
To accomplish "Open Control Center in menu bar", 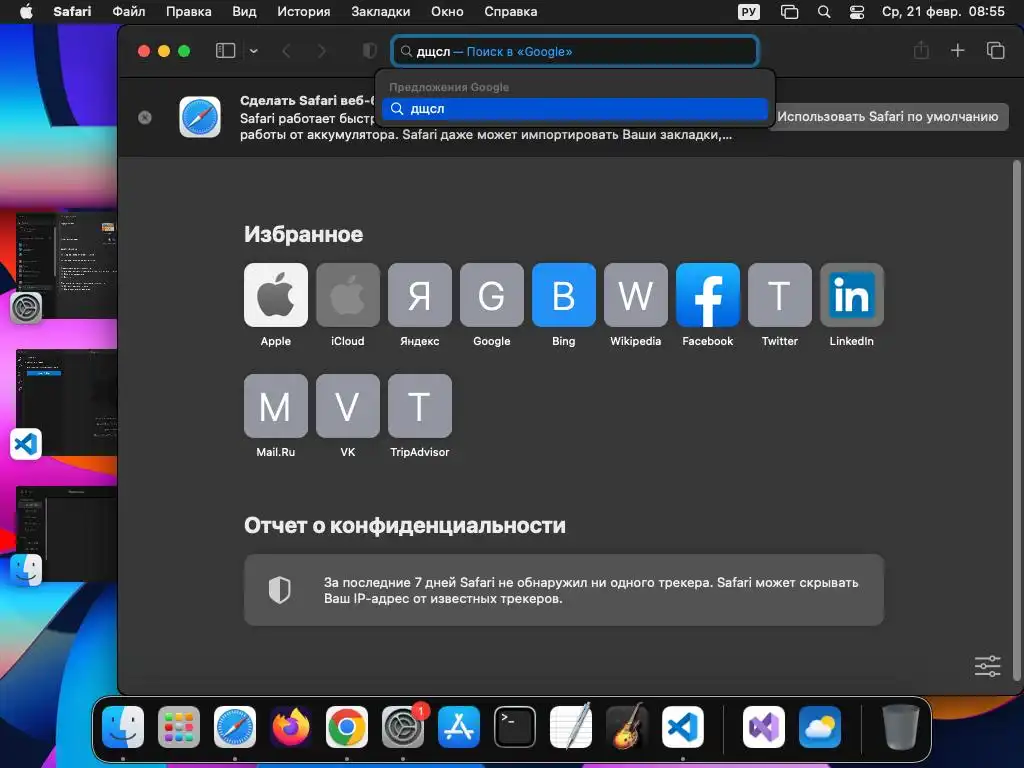I will coord(857,12).
